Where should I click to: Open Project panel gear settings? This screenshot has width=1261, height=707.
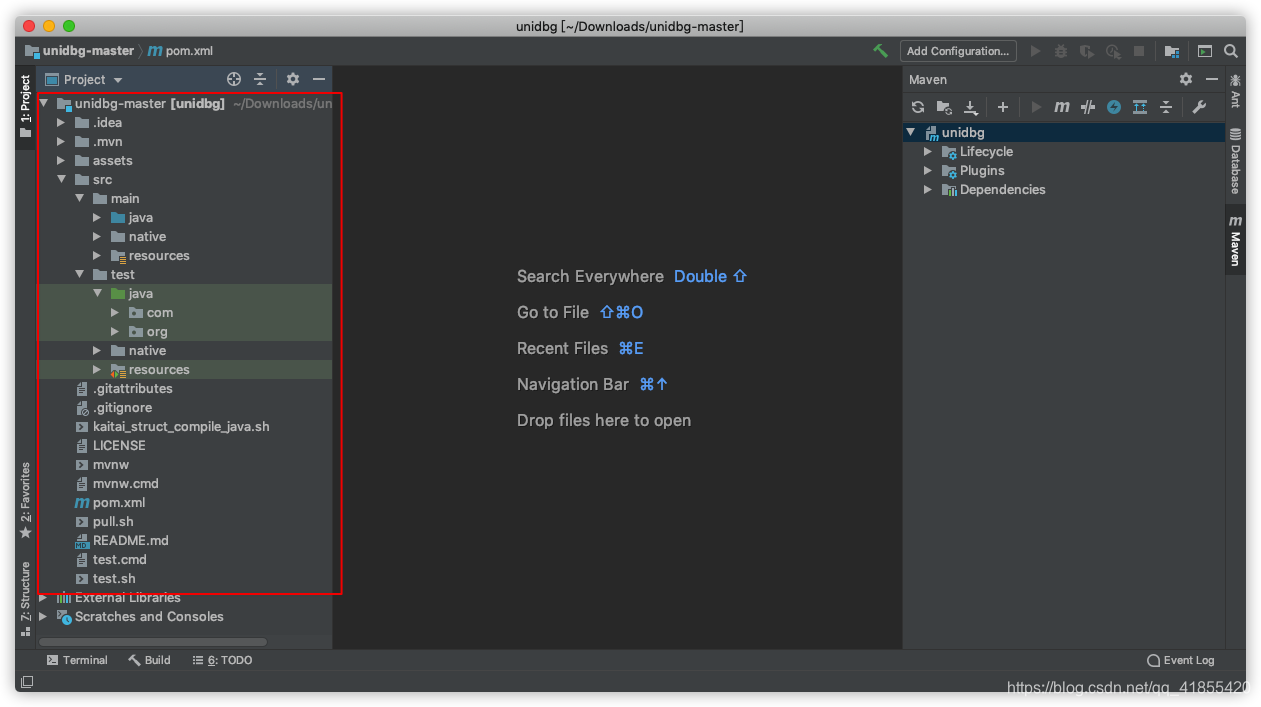[293, 79]
